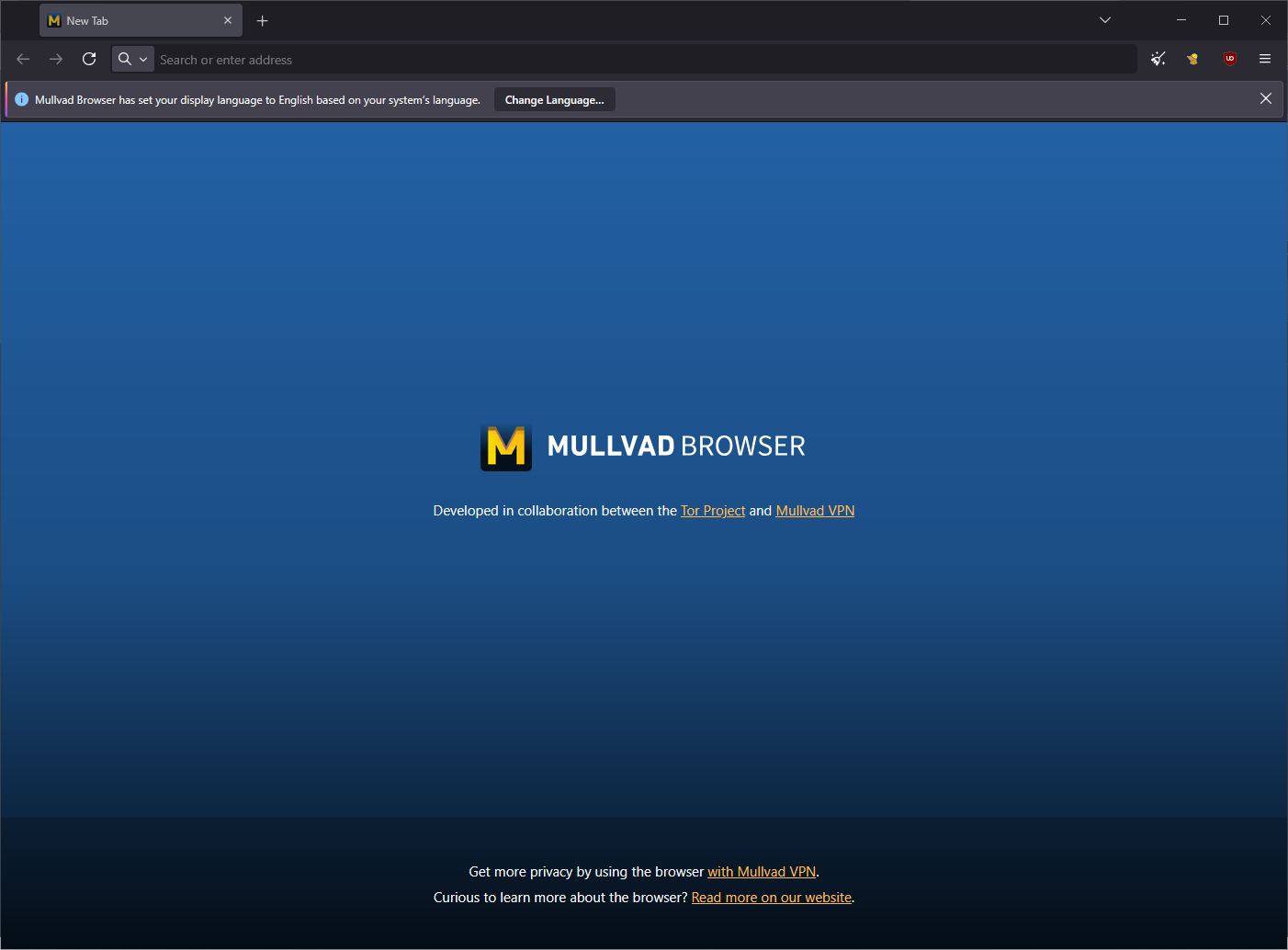Screen dimensions: 1288x950
Task: Dismiss the language notification bar
Action: pyautogui.click(x=1266, y=98)
